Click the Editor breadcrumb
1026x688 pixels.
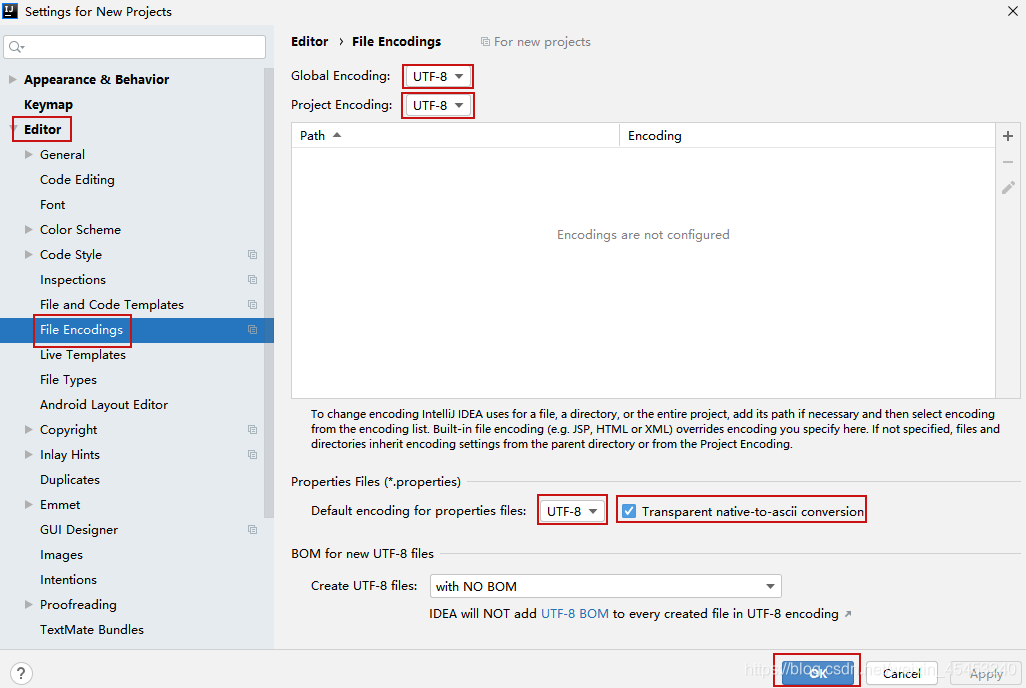coord(310,41)
